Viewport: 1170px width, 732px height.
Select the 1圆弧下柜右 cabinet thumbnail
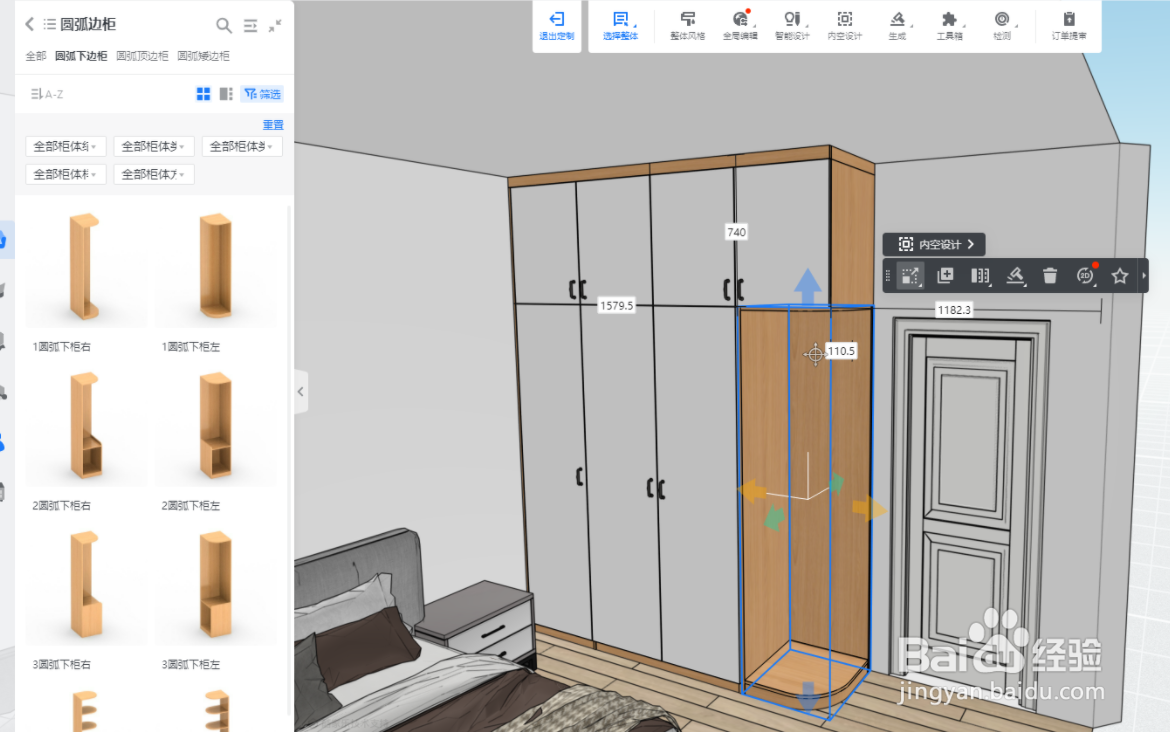click(86, 267)
